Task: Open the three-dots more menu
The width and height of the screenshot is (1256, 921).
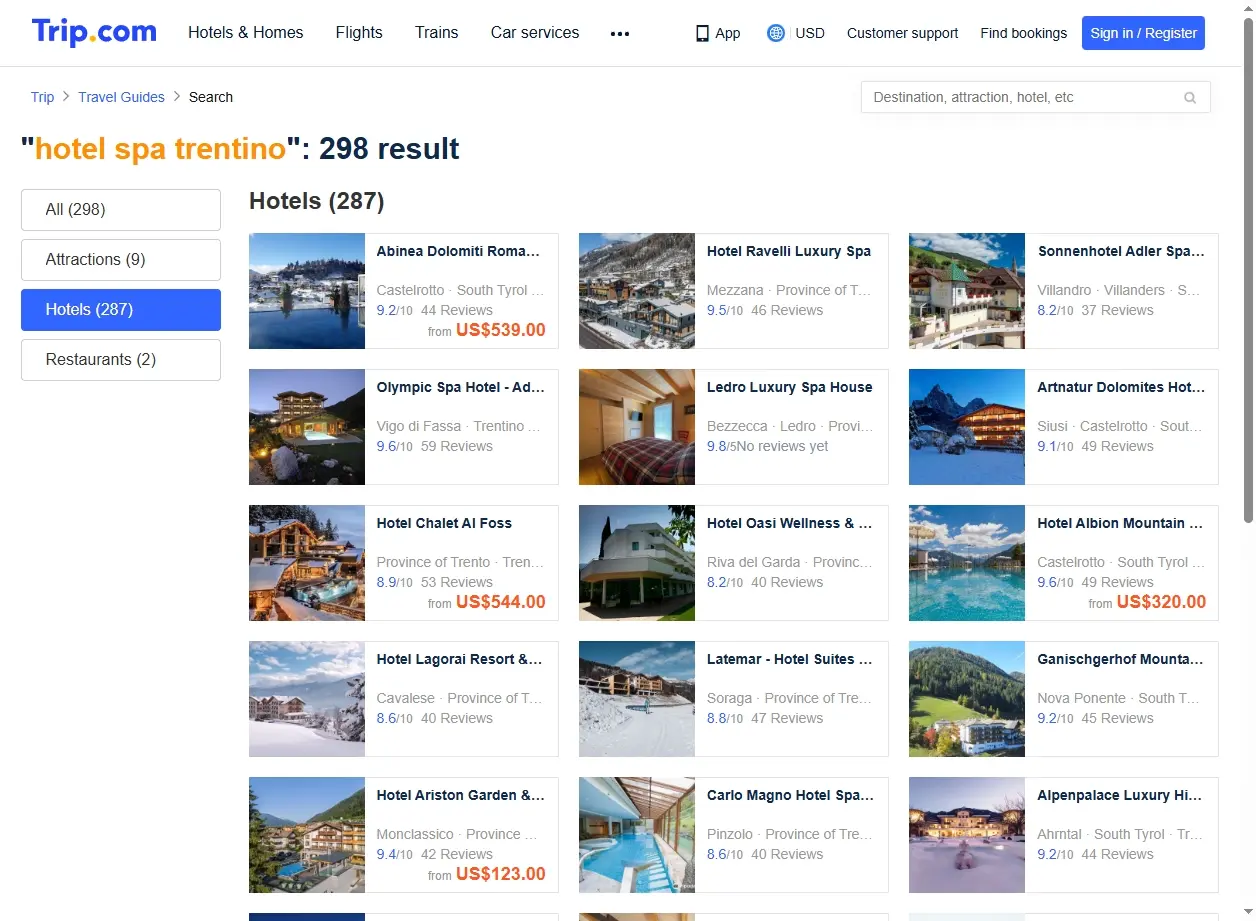Action: coord(620,33)
